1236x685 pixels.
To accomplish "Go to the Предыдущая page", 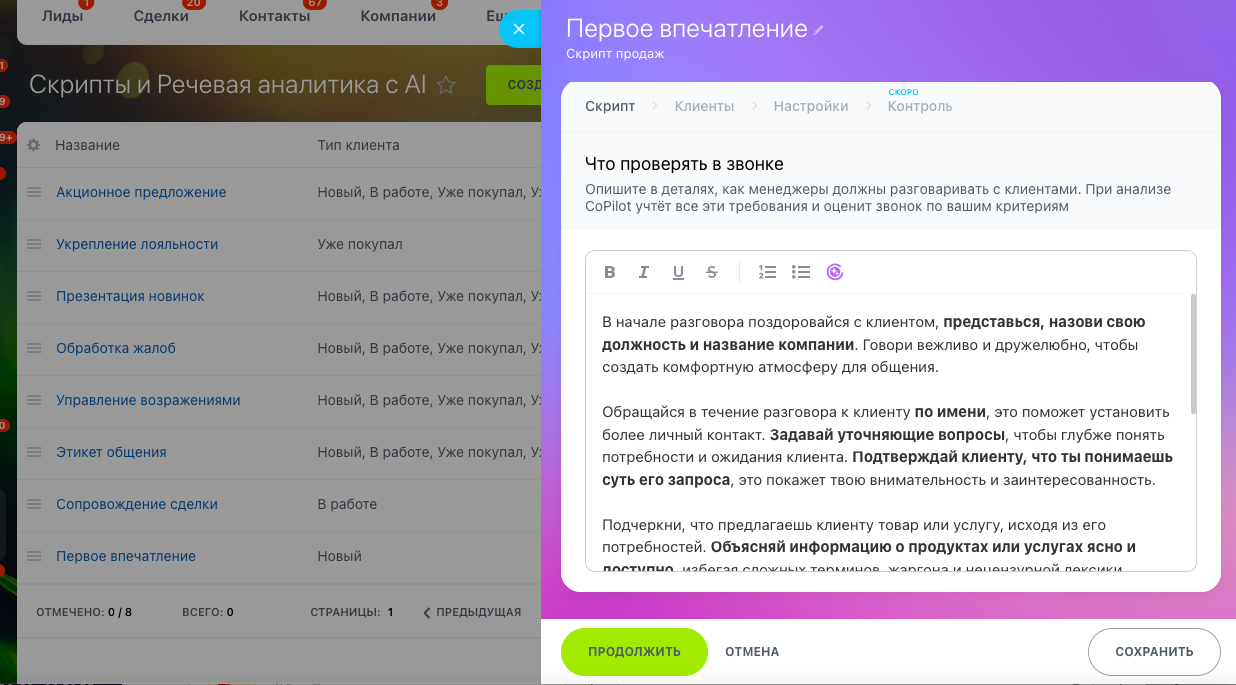I will click(x=472, y=612).
